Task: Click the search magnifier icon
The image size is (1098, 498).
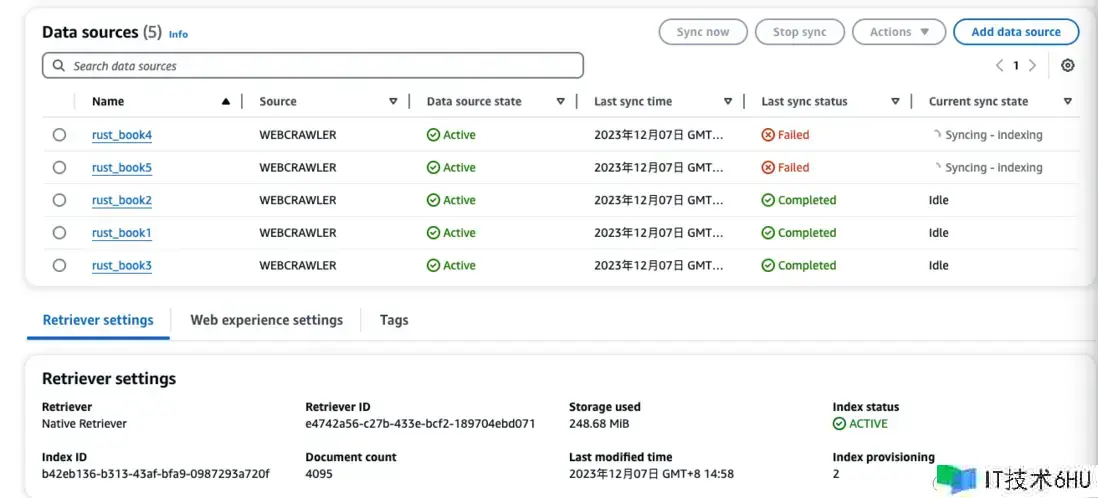Action: click(60, 66)
